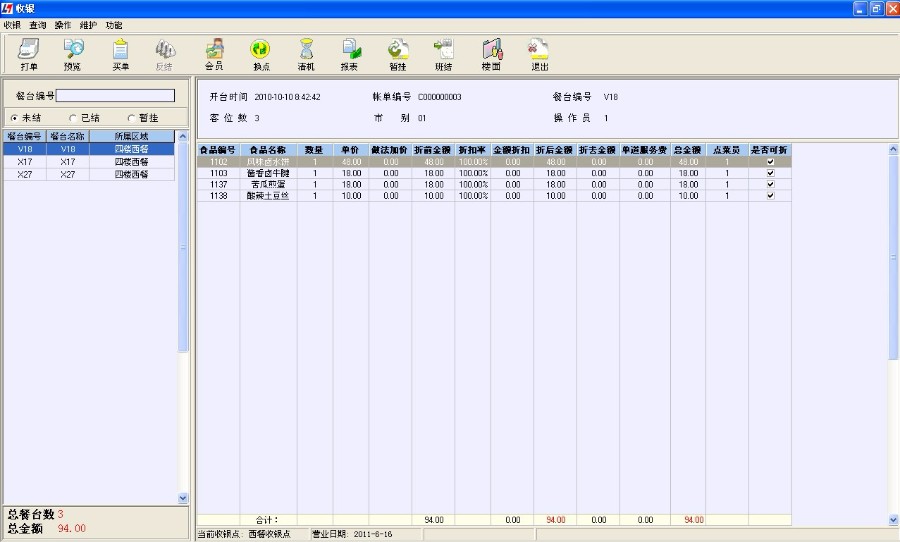This screenshot has width=900, height=542.
Task: Open the 操作 menu
Action: (x=63, y=25)
